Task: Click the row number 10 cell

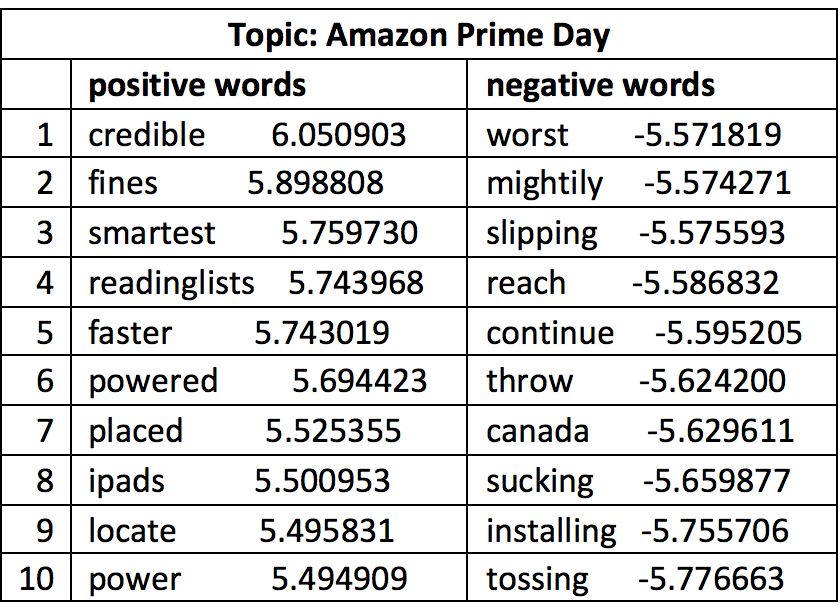Action: click(36, 578)
